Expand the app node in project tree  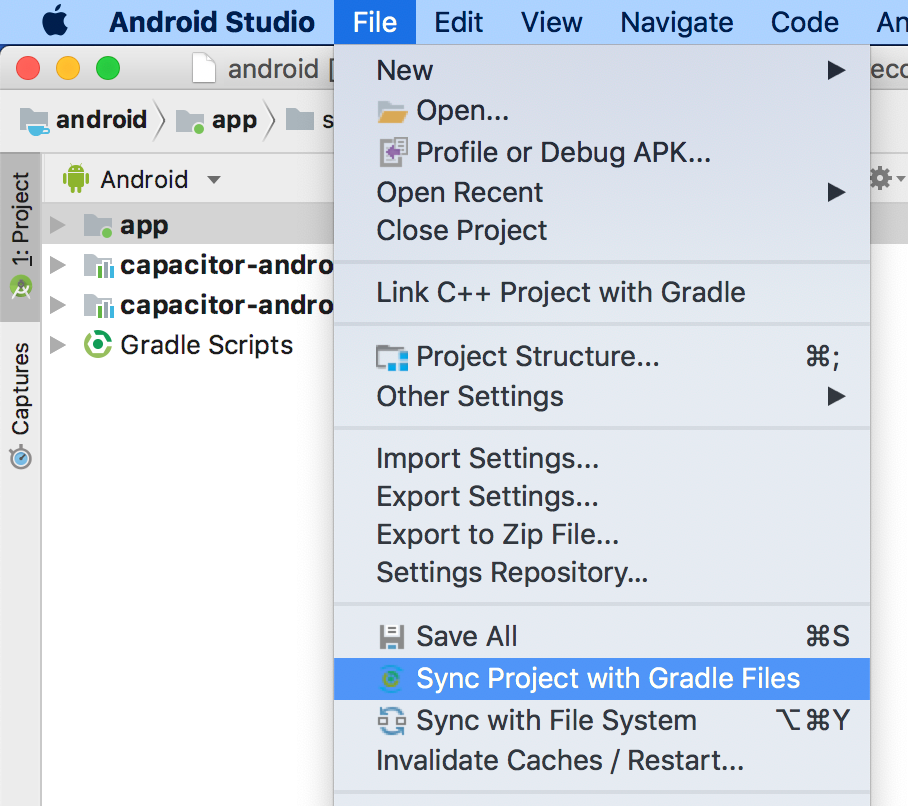pyautogui.click(x=57, y=225)
